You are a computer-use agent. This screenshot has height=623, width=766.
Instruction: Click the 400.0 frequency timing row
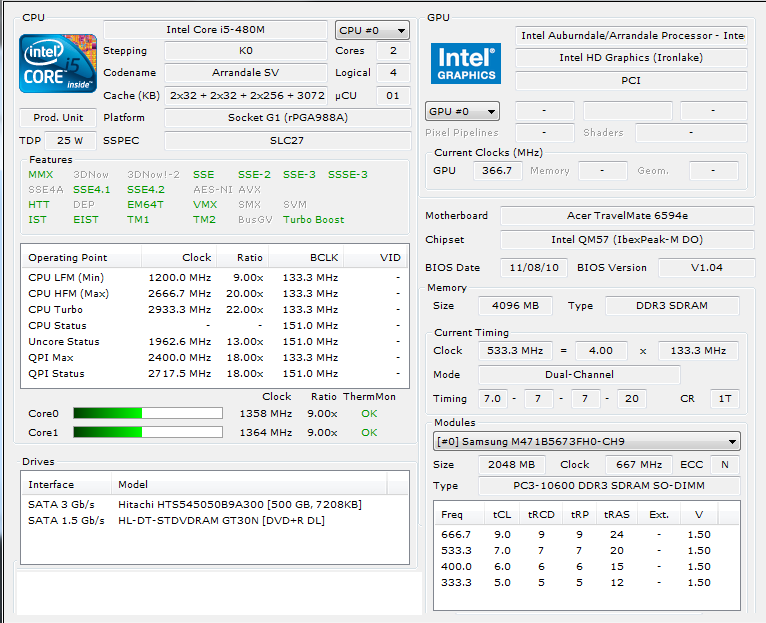click(x=586, y=567)
